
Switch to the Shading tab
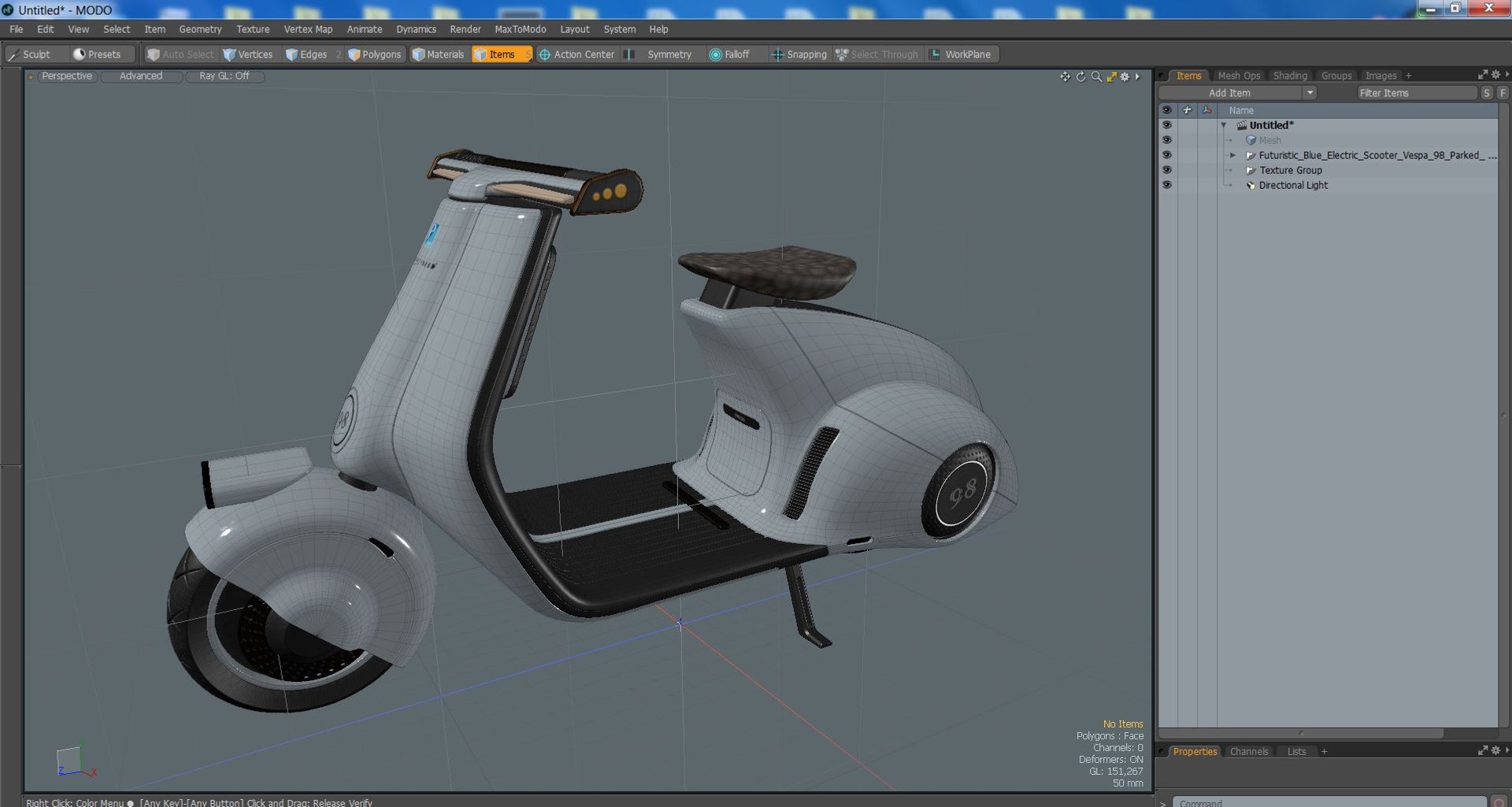(1290, 76)
